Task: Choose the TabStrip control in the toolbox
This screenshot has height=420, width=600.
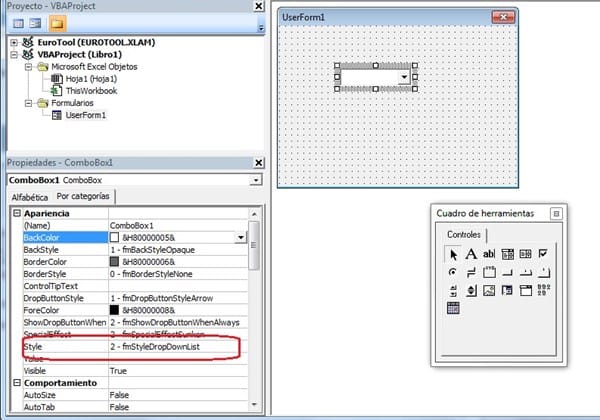Action: click(x=525, y=273)
